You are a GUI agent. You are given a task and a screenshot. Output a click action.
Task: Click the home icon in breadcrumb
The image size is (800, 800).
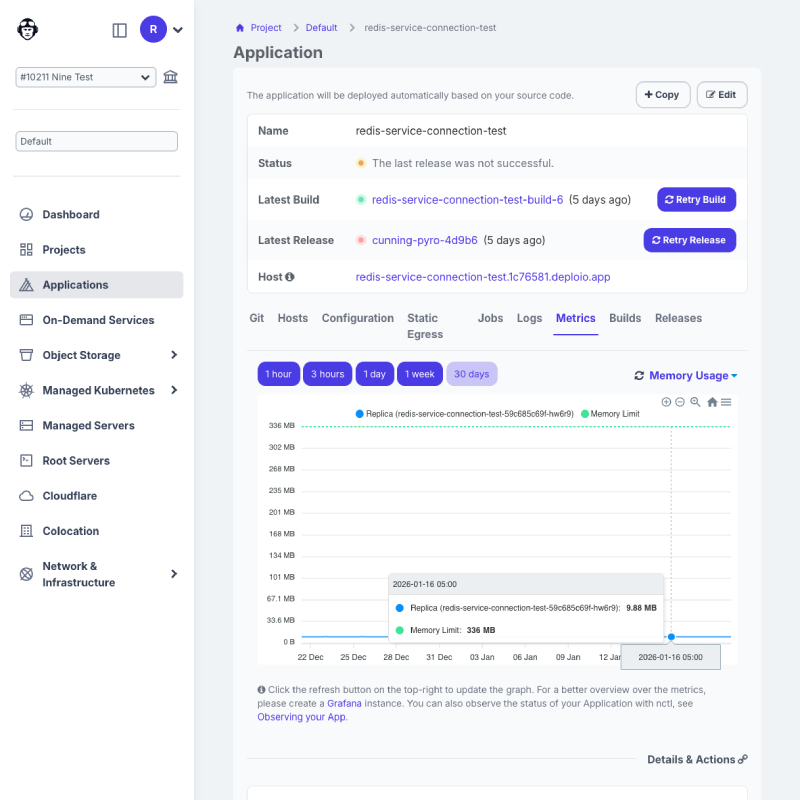[240, 28]
